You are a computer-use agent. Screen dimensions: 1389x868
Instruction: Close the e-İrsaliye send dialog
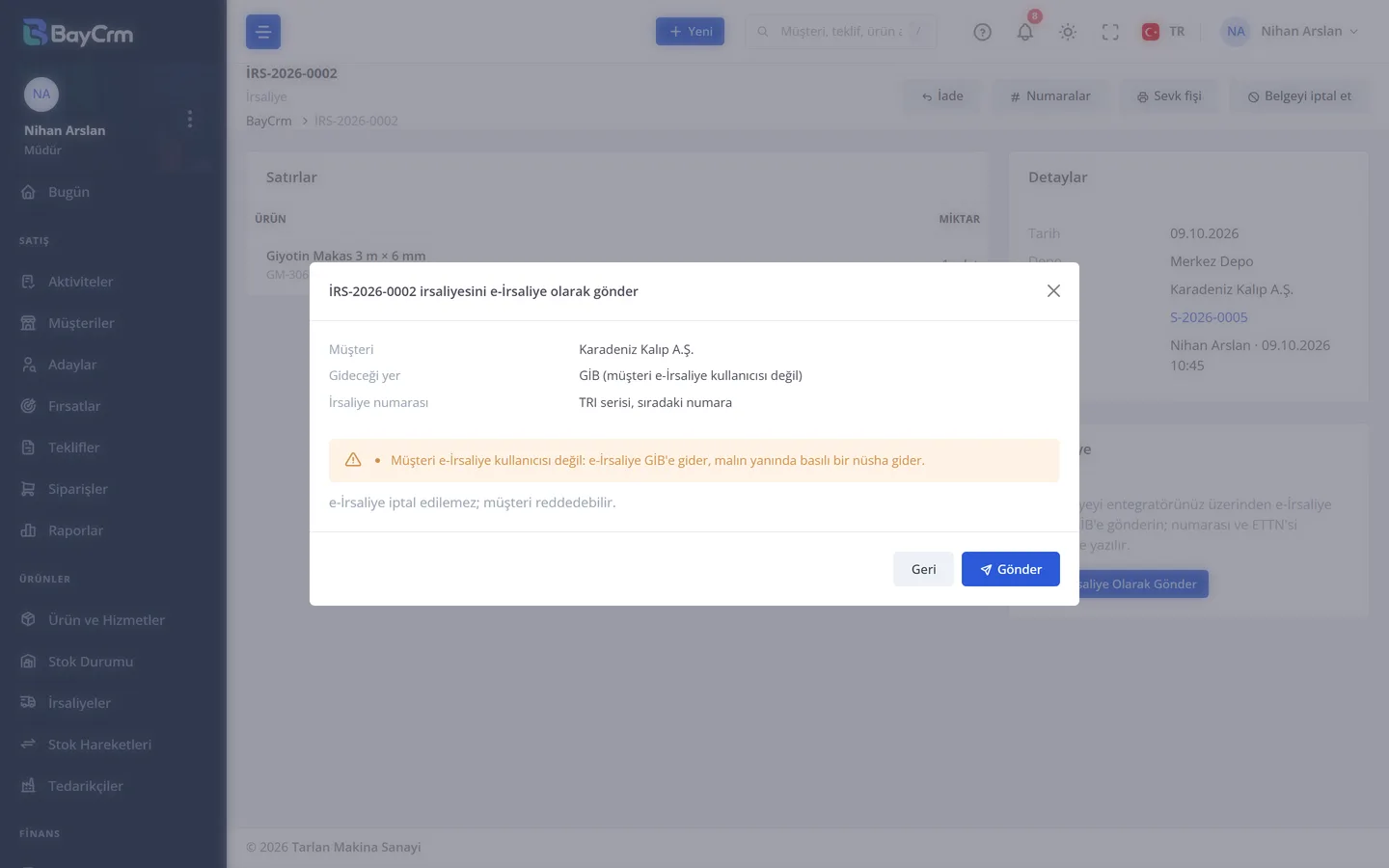pos(1053,291)
